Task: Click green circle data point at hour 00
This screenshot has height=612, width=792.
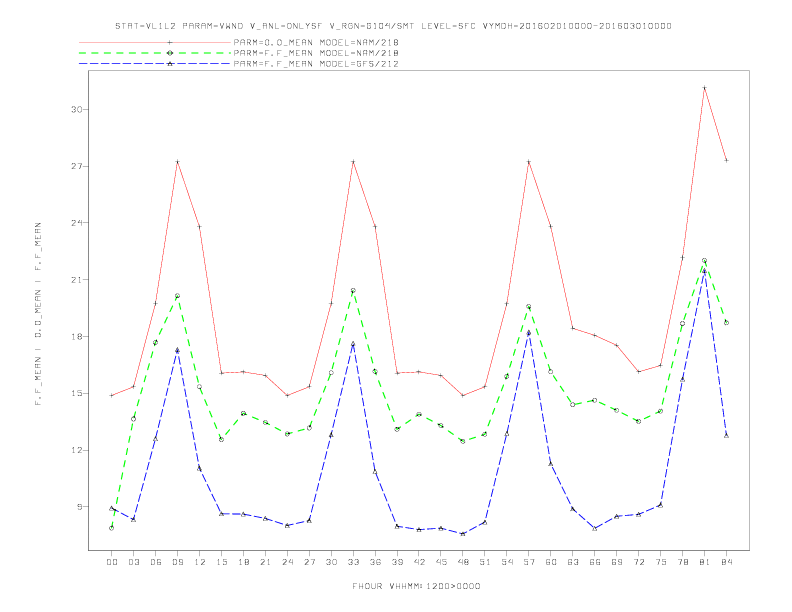Action: 112,528
